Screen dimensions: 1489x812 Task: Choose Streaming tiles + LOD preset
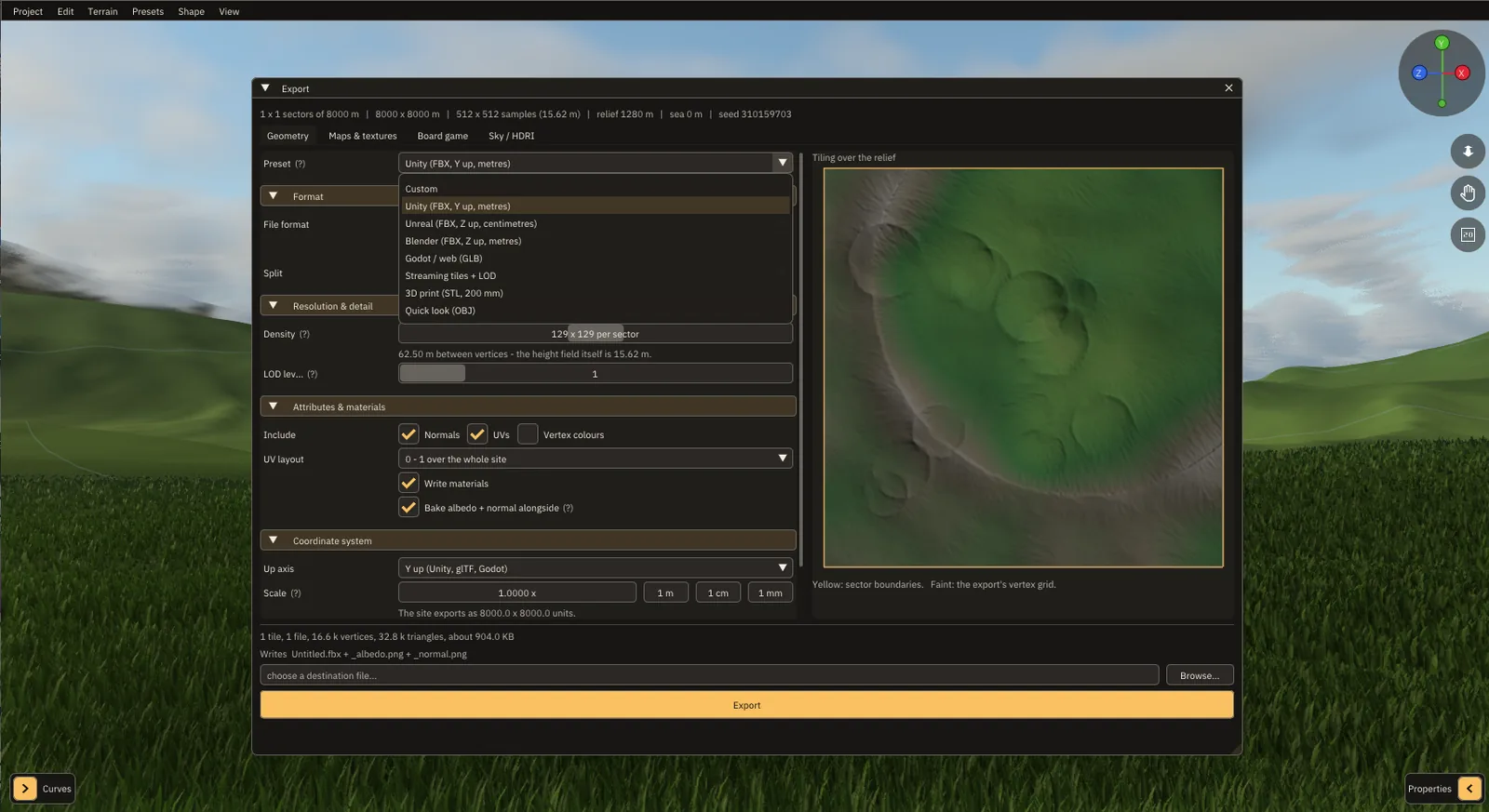tap(596, 275)
